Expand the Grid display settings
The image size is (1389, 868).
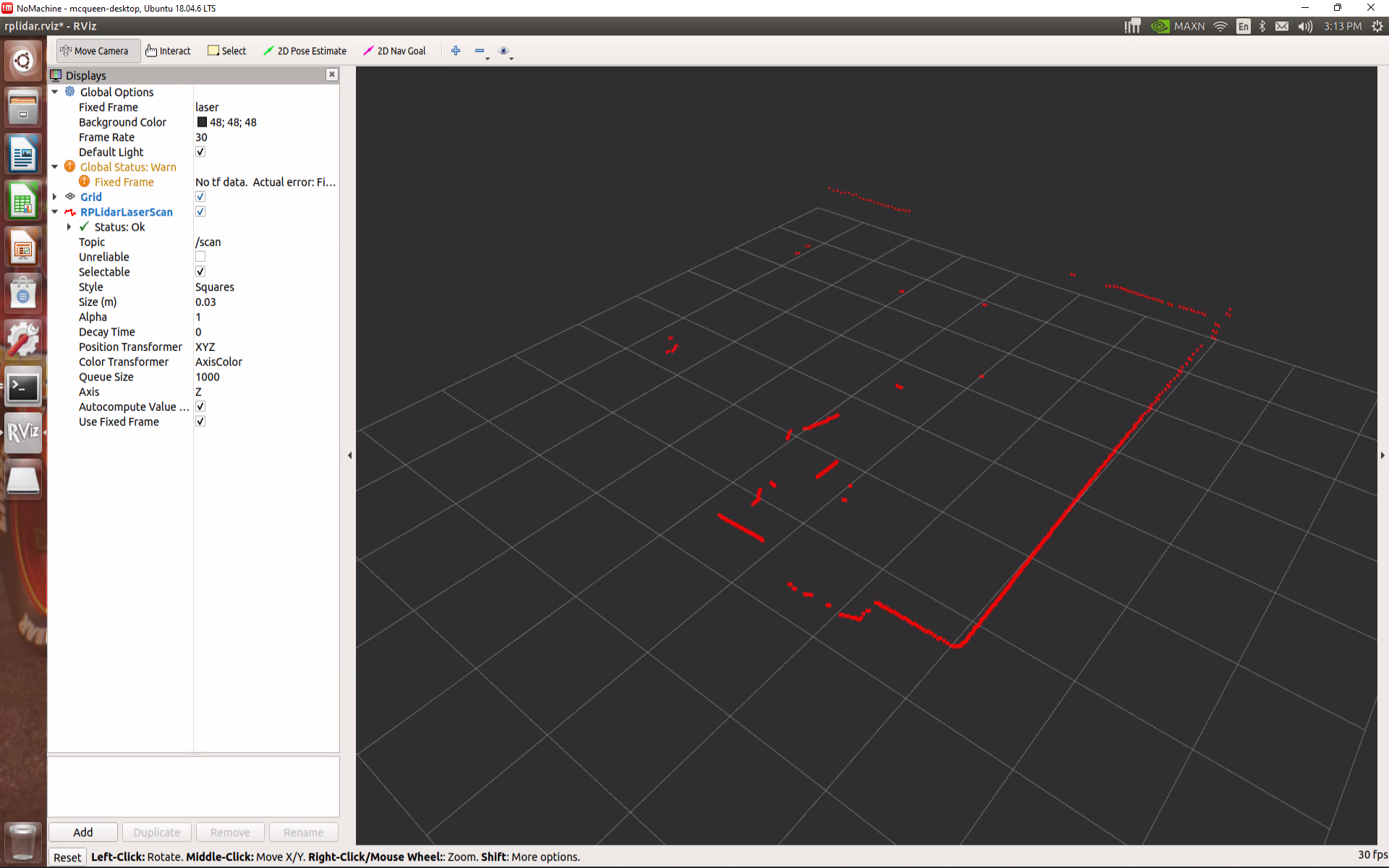tap(54, 197)
